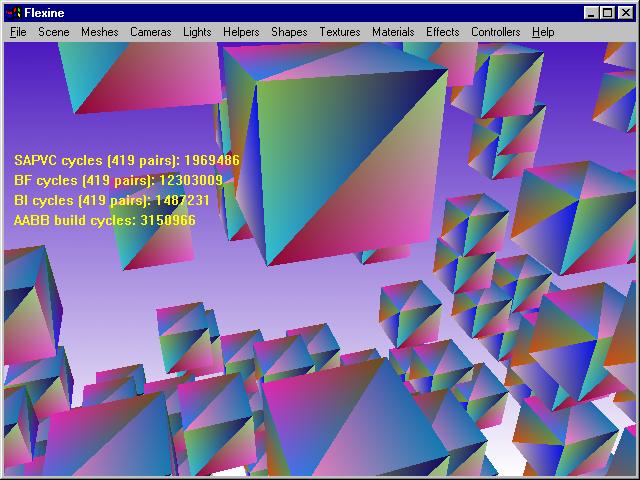Open the Scene menu

[53, 32]
